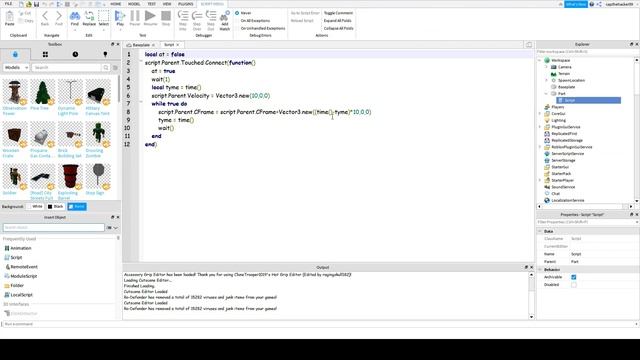Click the Toolbox search field
The width and height of the screenshot is (640, 360).
(x=67, y=67)
